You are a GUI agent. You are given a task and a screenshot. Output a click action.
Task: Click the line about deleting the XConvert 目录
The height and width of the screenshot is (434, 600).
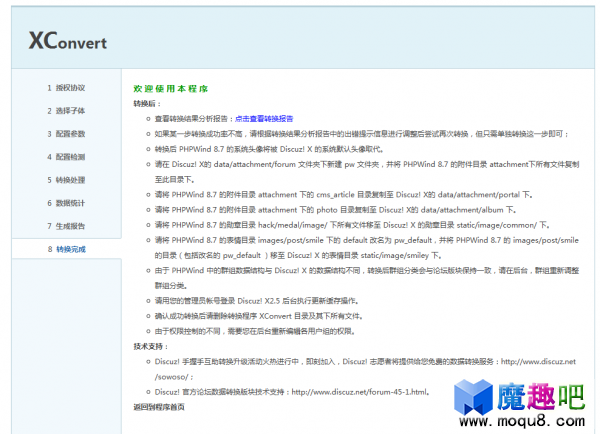tap(259, 316)
